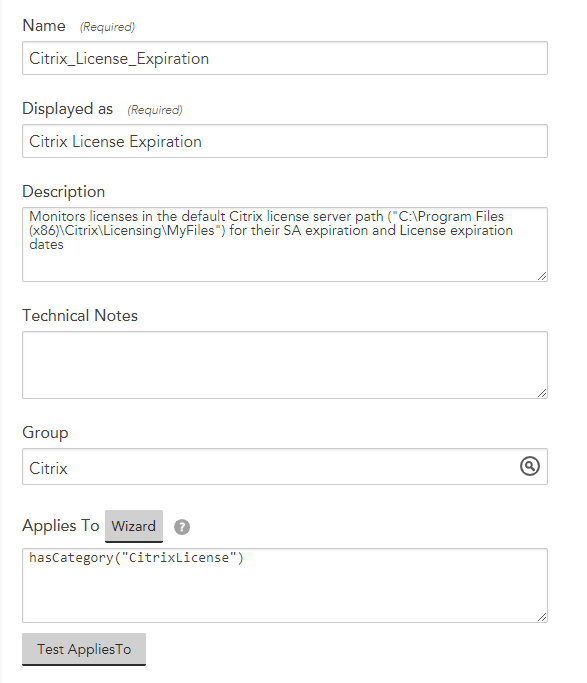The image size is (587, 683).
Task: Open the Applies To Wizard
Action: point(134,526)
